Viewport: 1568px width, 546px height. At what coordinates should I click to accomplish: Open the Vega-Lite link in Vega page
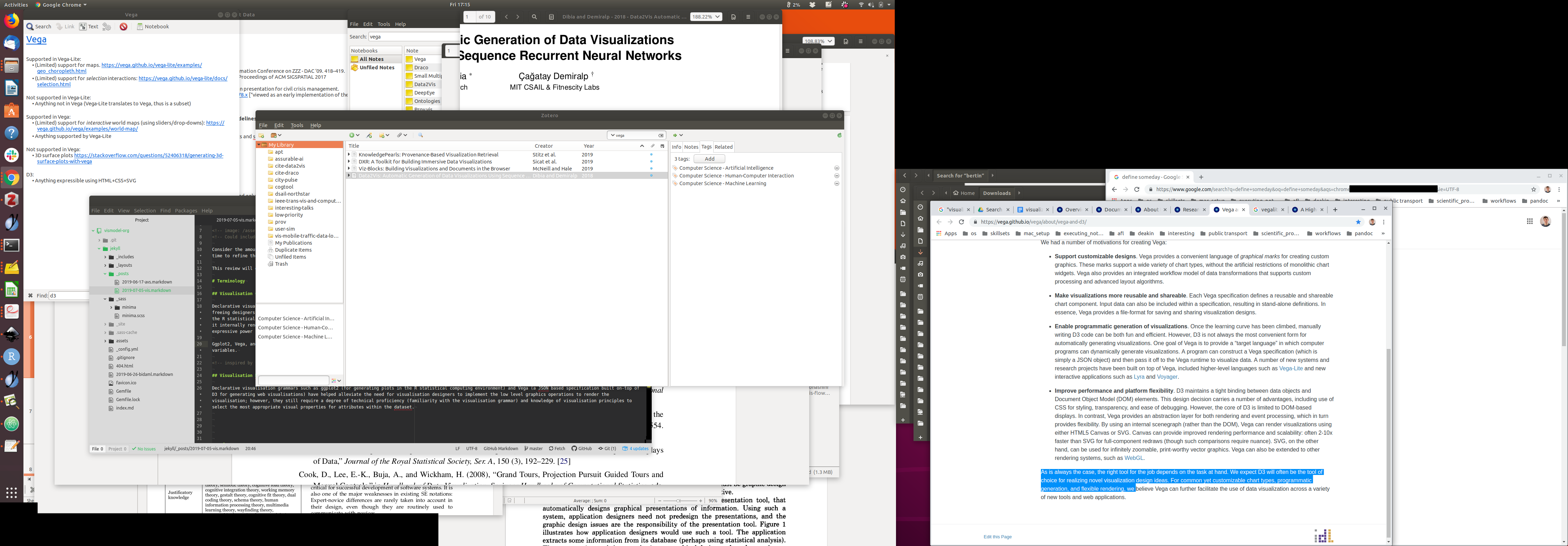pos(1290,368)
